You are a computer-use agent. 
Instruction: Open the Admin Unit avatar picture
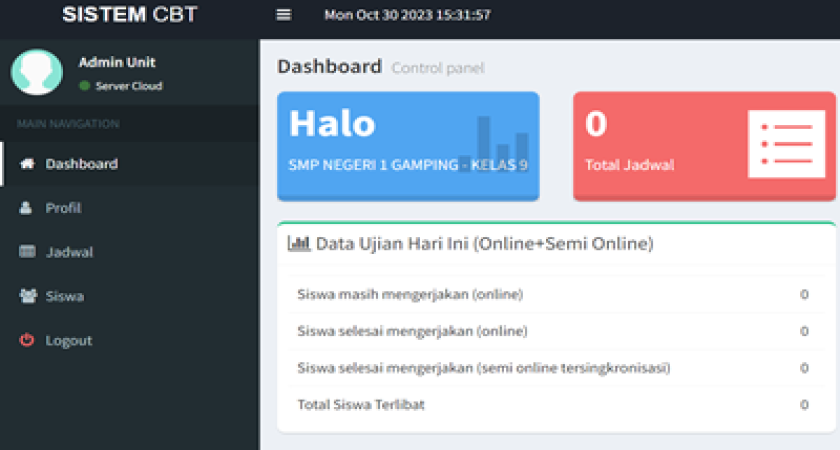click(36, 72)
